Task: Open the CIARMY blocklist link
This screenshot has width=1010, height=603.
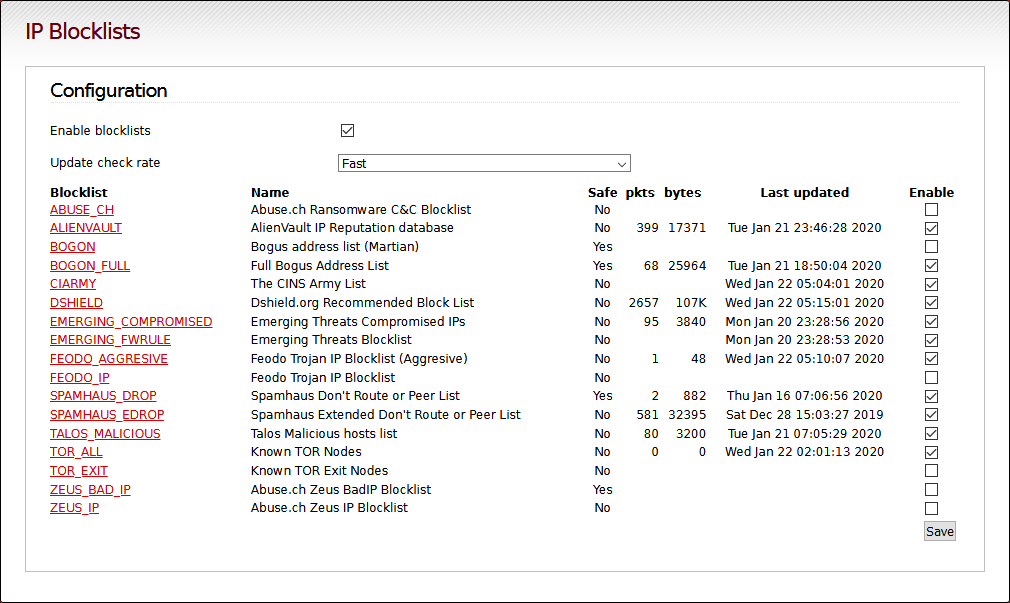Action: pos(73,284)
